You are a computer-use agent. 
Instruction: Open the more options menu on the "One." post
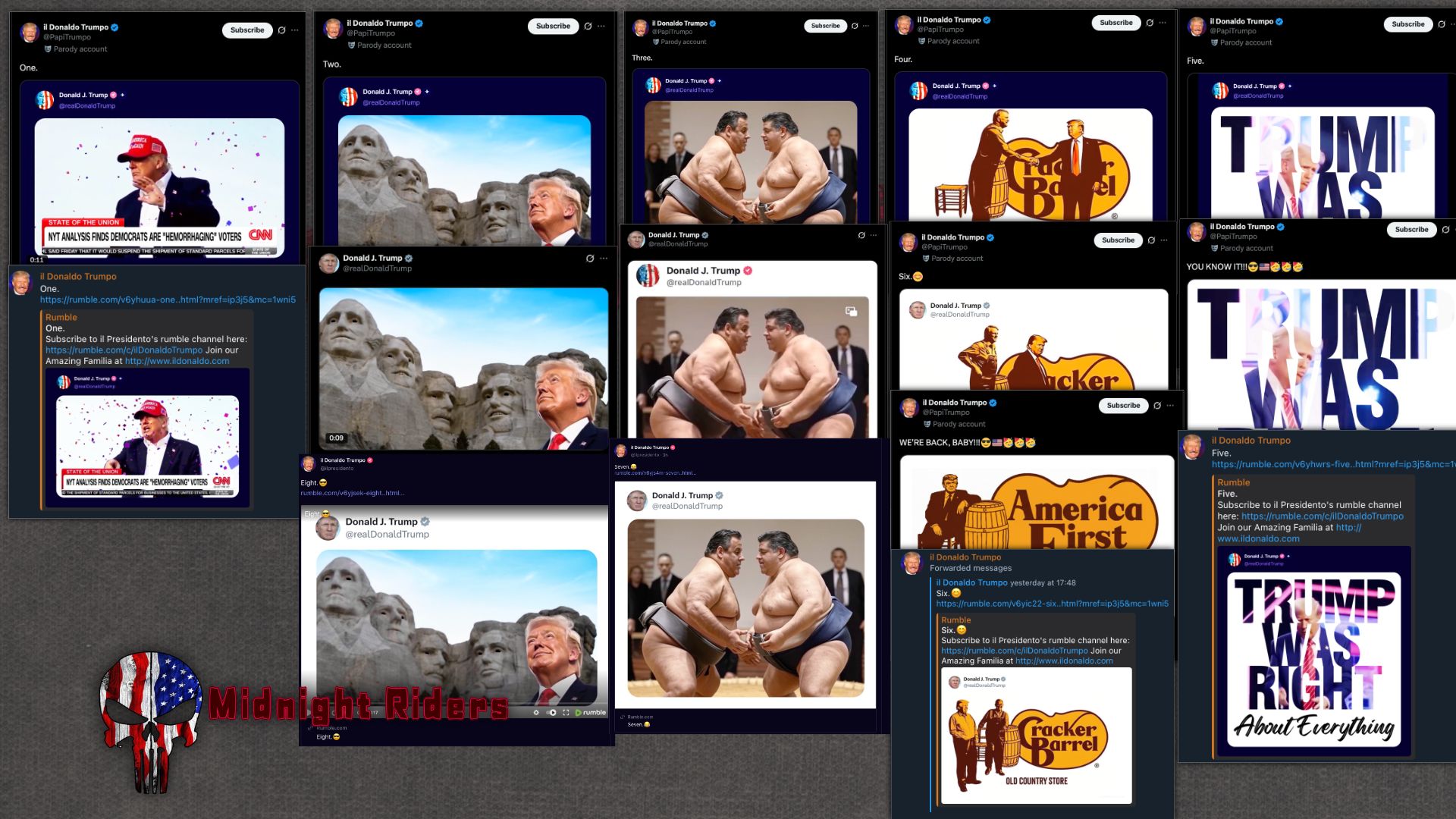pos(295,30)
